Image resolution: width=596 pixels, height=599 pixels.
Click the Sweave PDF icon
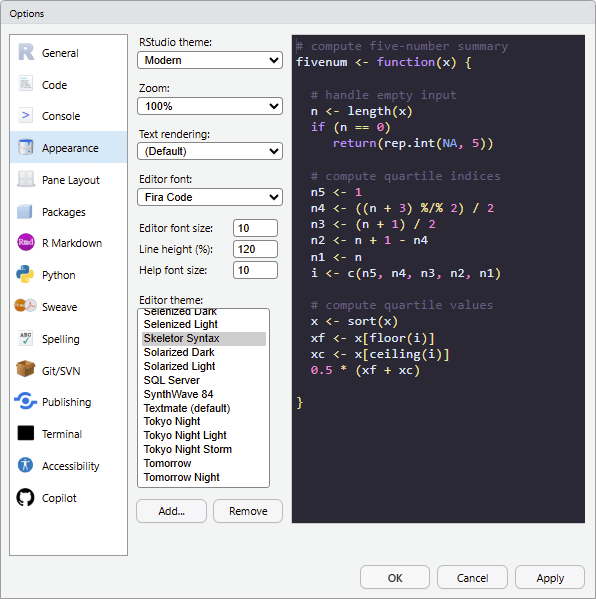tap(25, 306)
